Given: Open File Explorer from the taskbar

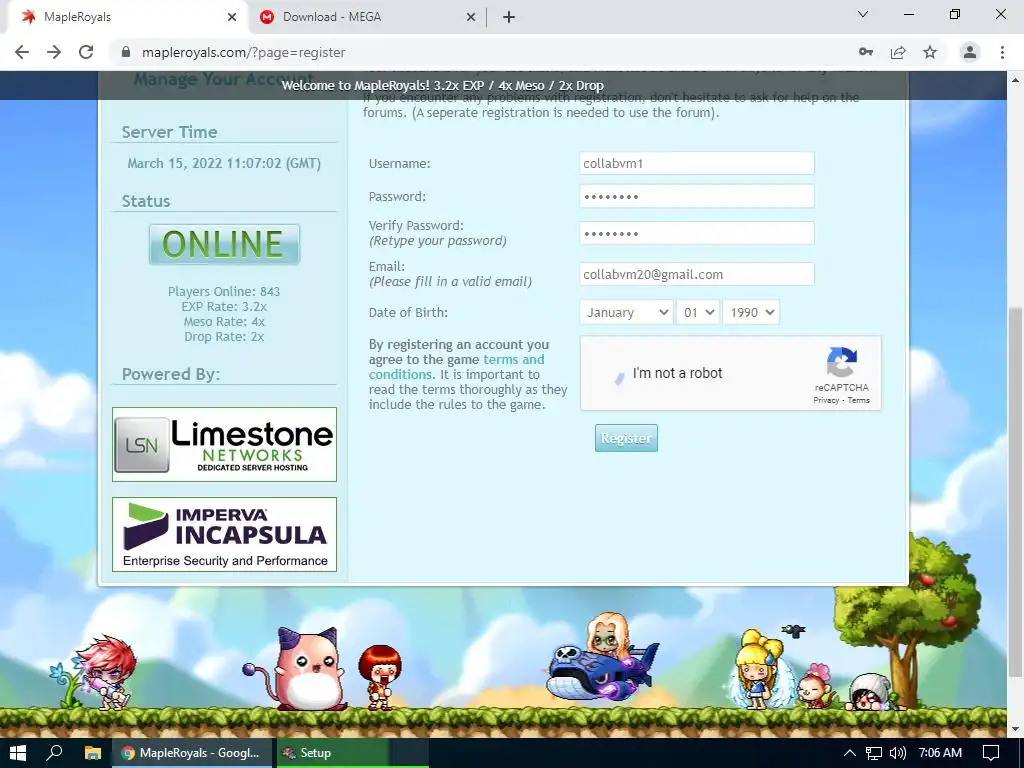Looking at the screenshot, I should click(x=92, y=753).
